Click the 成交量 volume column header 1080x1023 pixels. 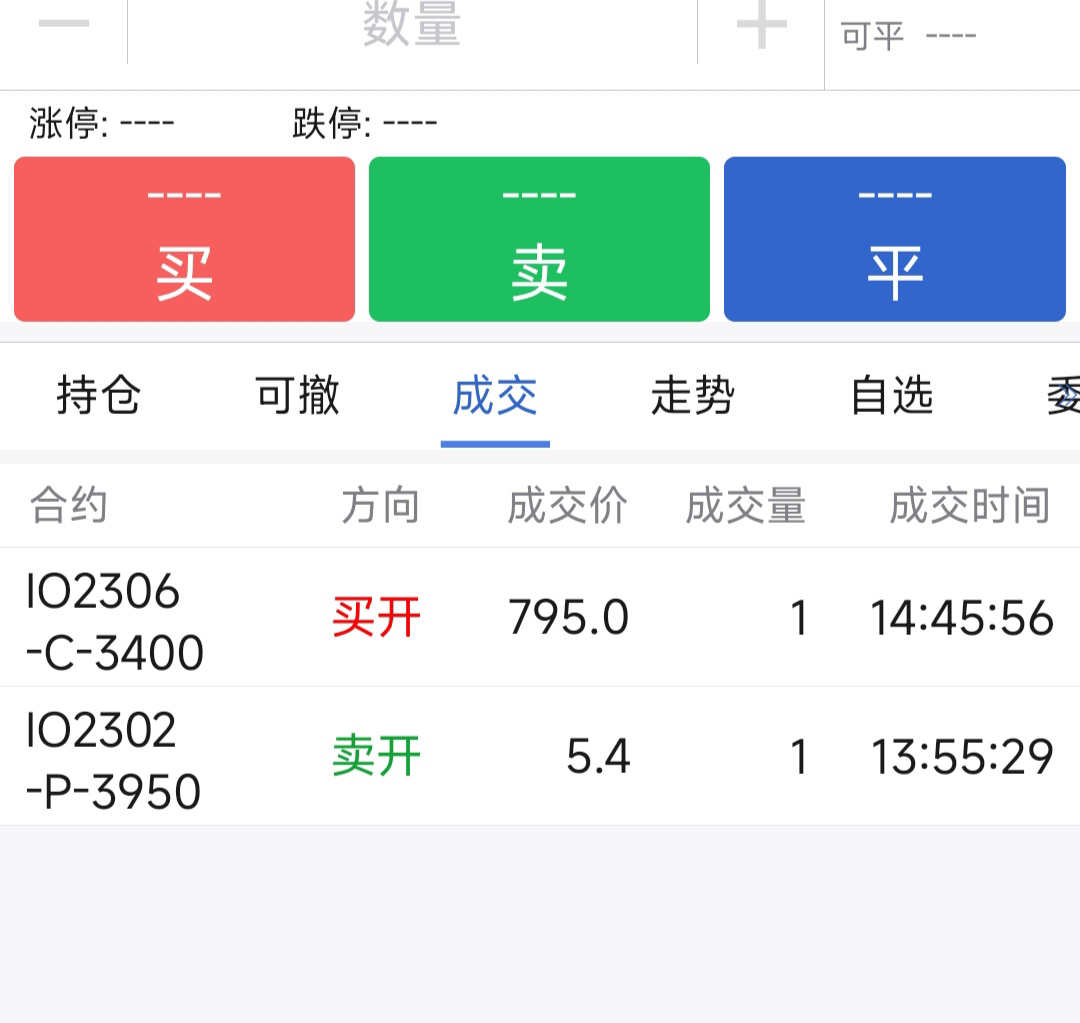pyautogui.click(x=745, y=506)
